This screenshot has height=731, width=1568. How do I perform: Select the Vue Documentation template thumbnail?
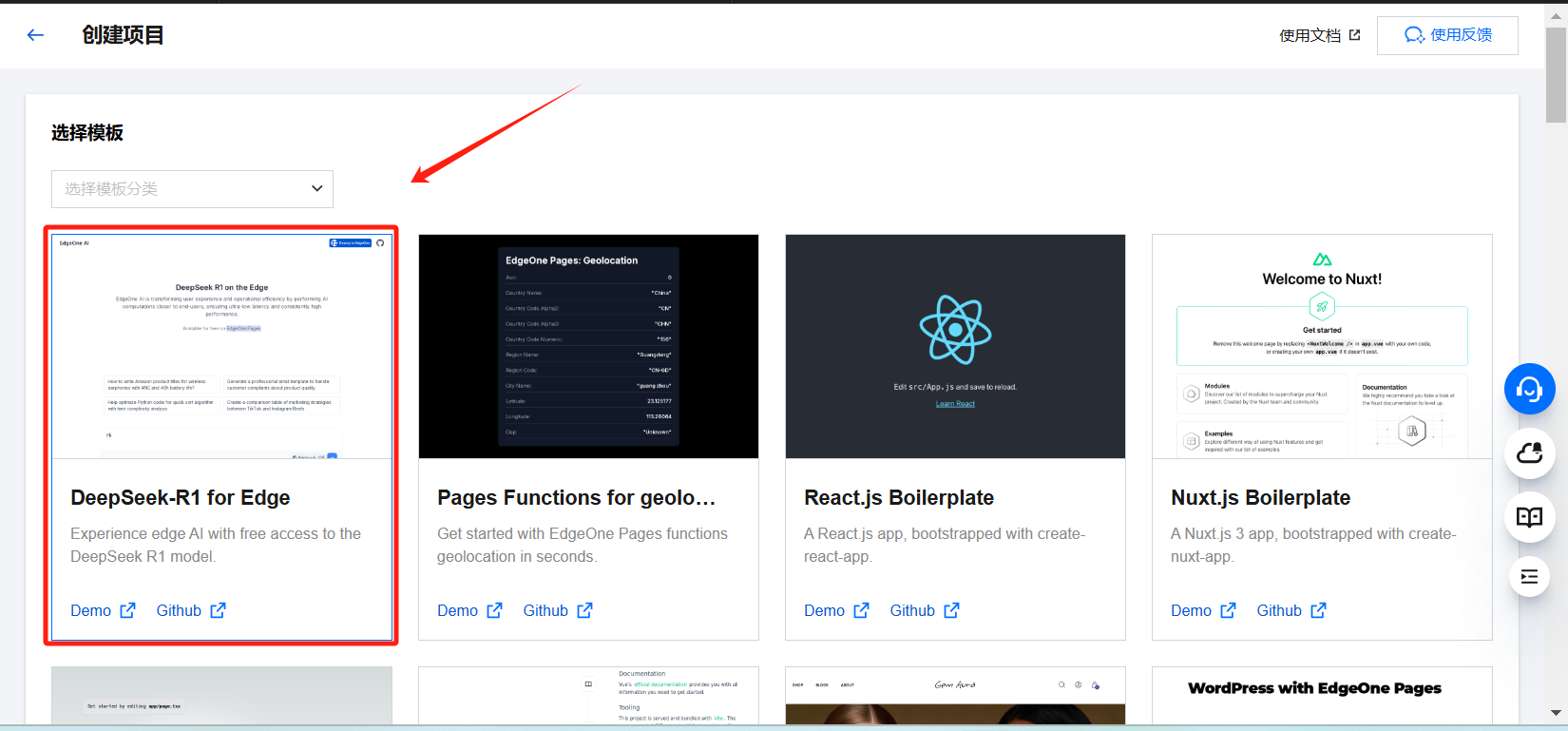[x=588, y=696]
